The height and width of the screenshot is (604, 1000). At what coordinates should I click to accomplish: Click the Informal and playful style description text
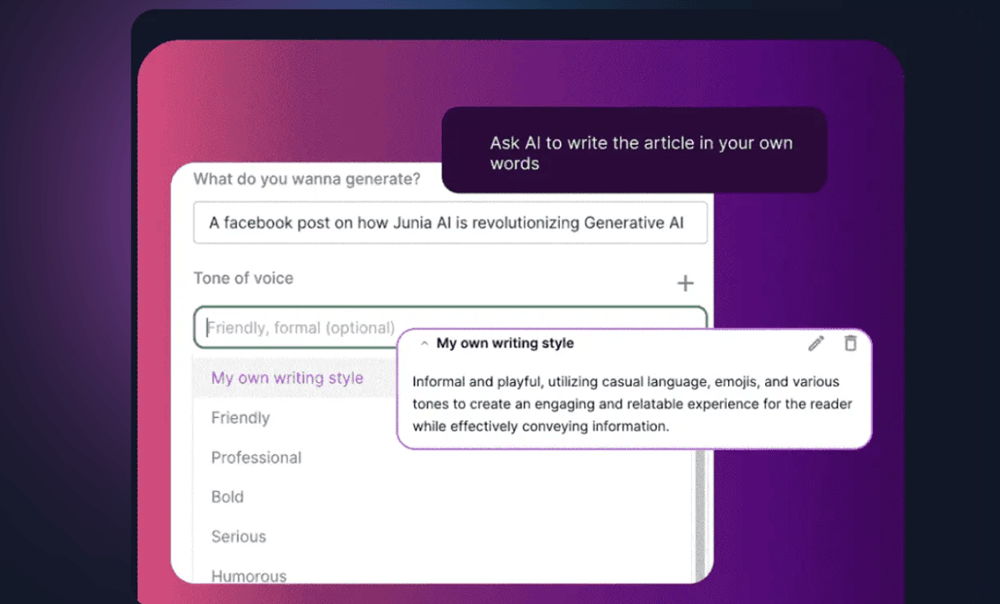[632, 404]
